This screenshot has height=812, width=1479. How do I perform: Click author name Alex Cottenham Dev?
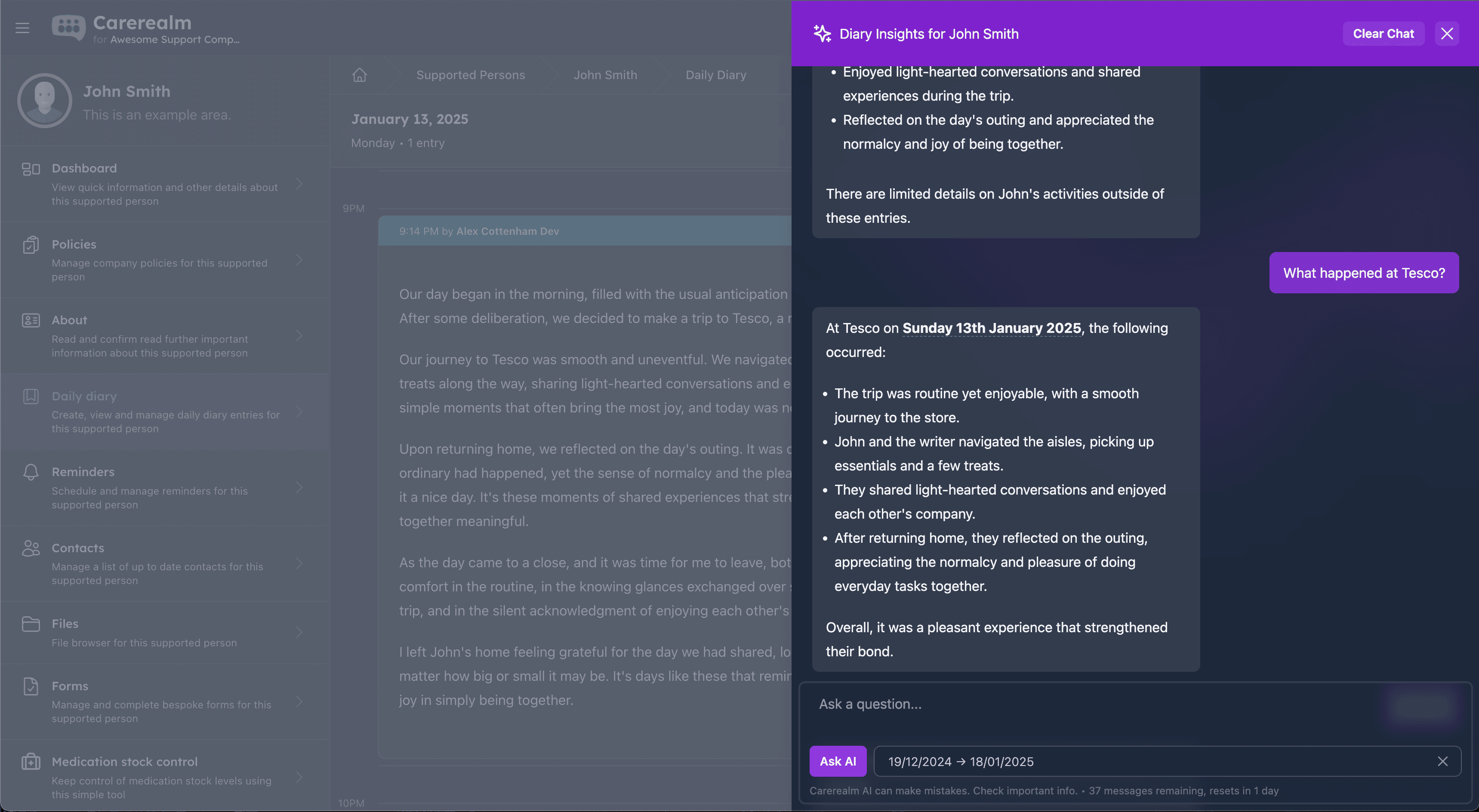coord(508,231)
